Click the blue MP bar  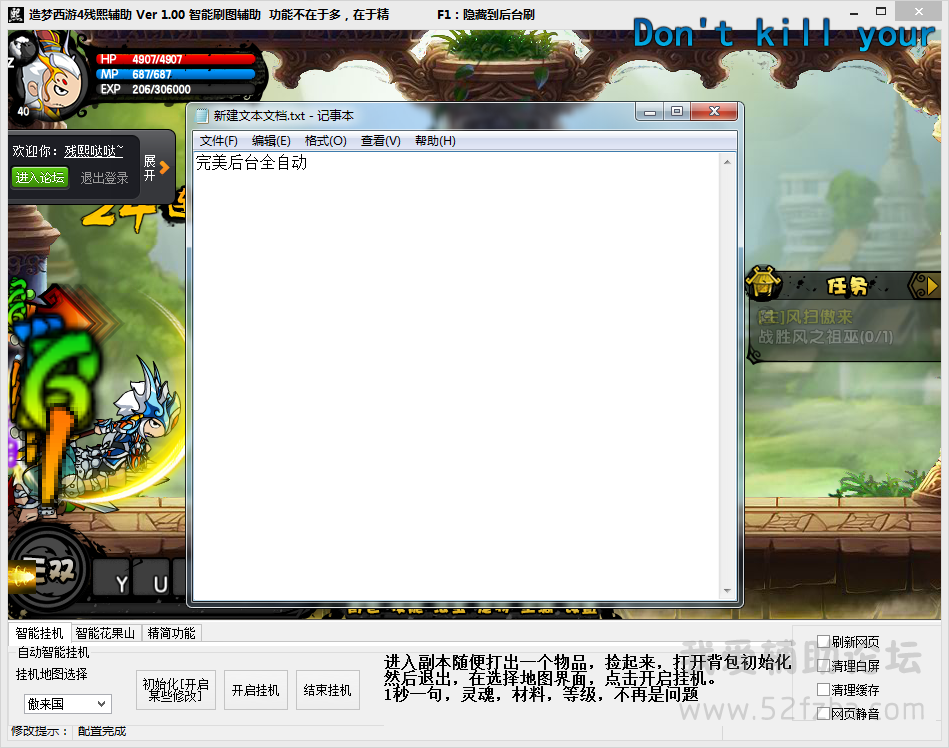tap(176, 74)
